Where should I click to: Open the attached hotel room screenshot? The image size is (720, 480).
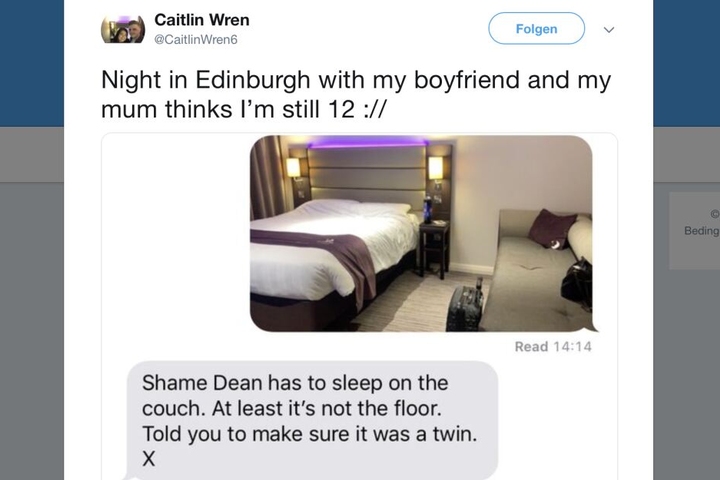421,233
